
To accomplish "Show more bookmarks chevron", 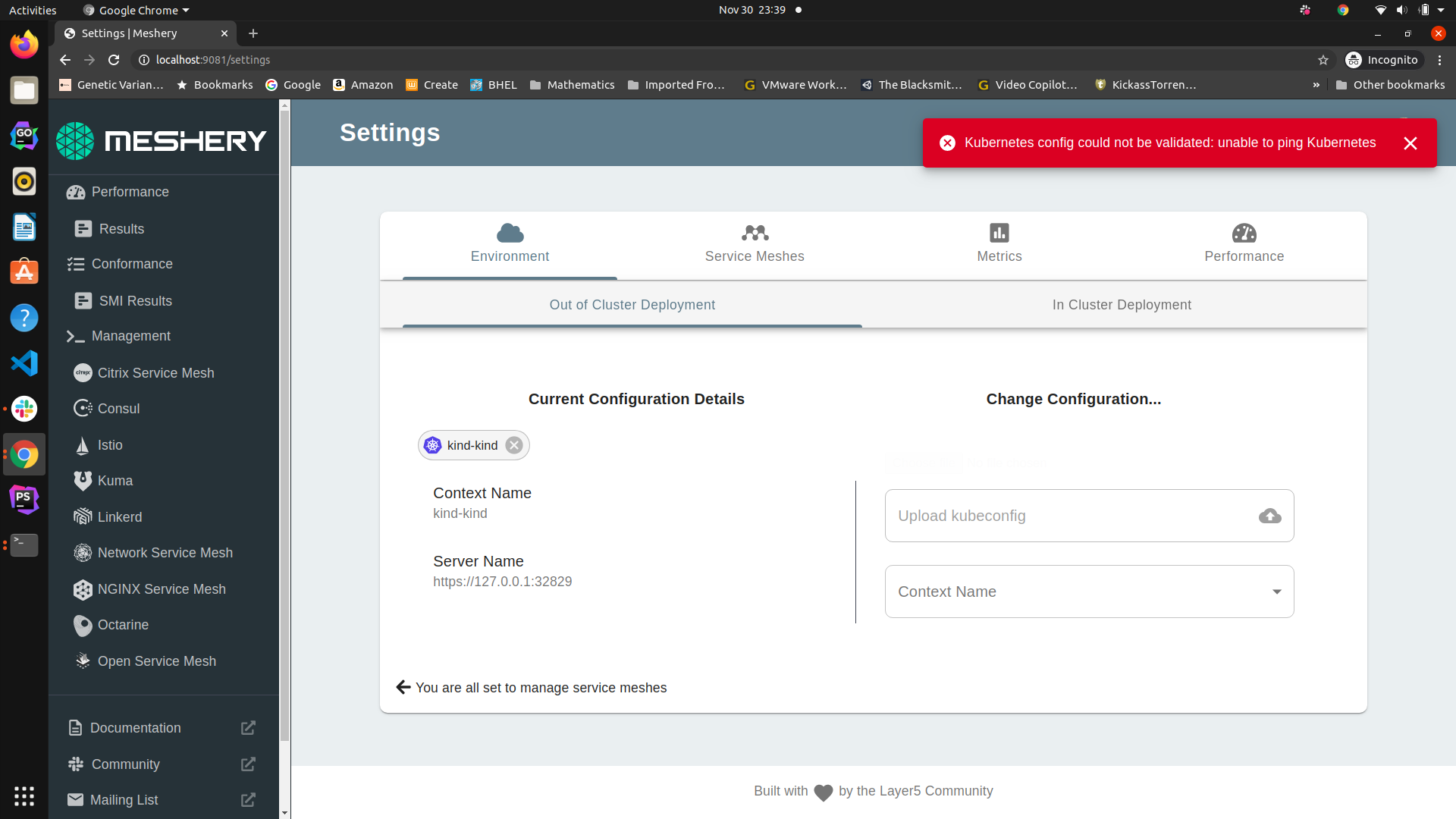I will [1316, 85].
